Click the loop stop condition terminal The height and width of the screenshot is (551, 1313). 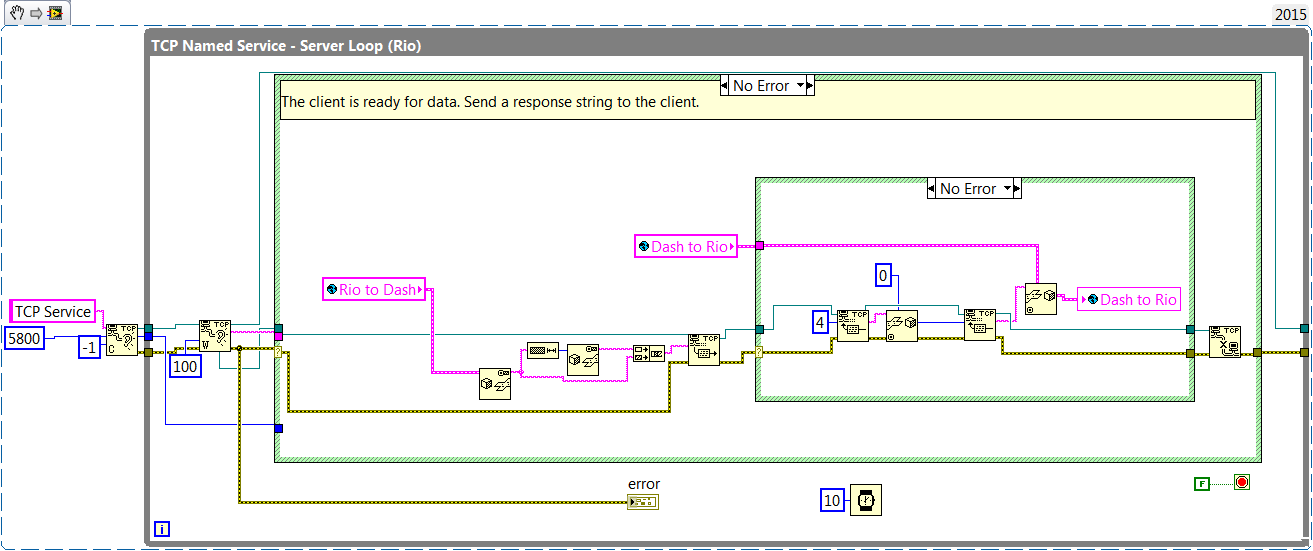(x=1242, y=483)
